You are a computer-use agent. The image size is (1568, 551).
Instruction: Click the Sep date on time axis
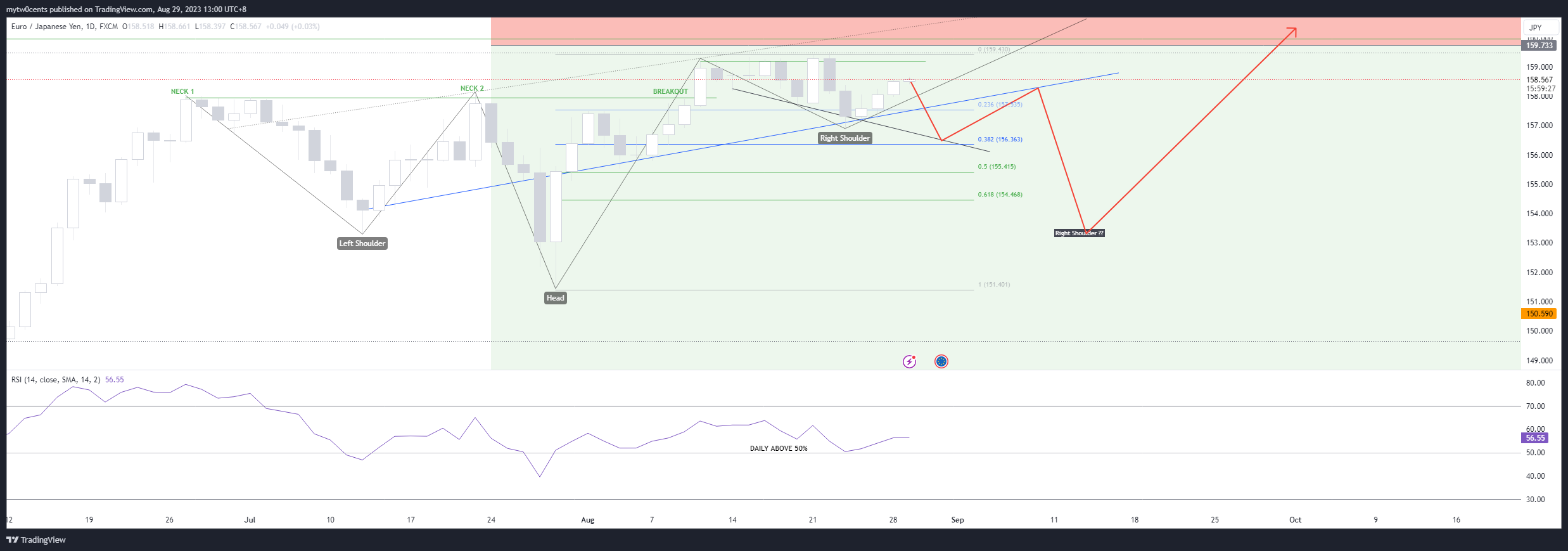pyautogui.click(x=957, y=520)
